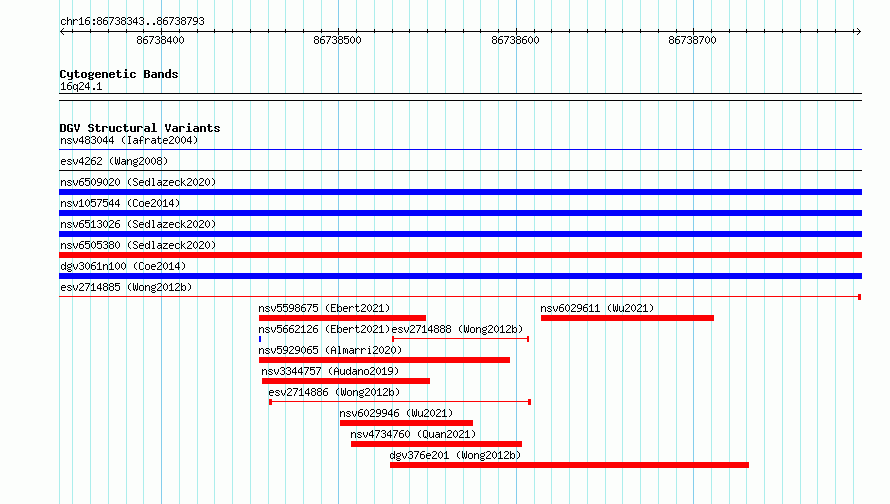Click ruler position 86738500
The image size is (890, 504).
pos(337,40)
